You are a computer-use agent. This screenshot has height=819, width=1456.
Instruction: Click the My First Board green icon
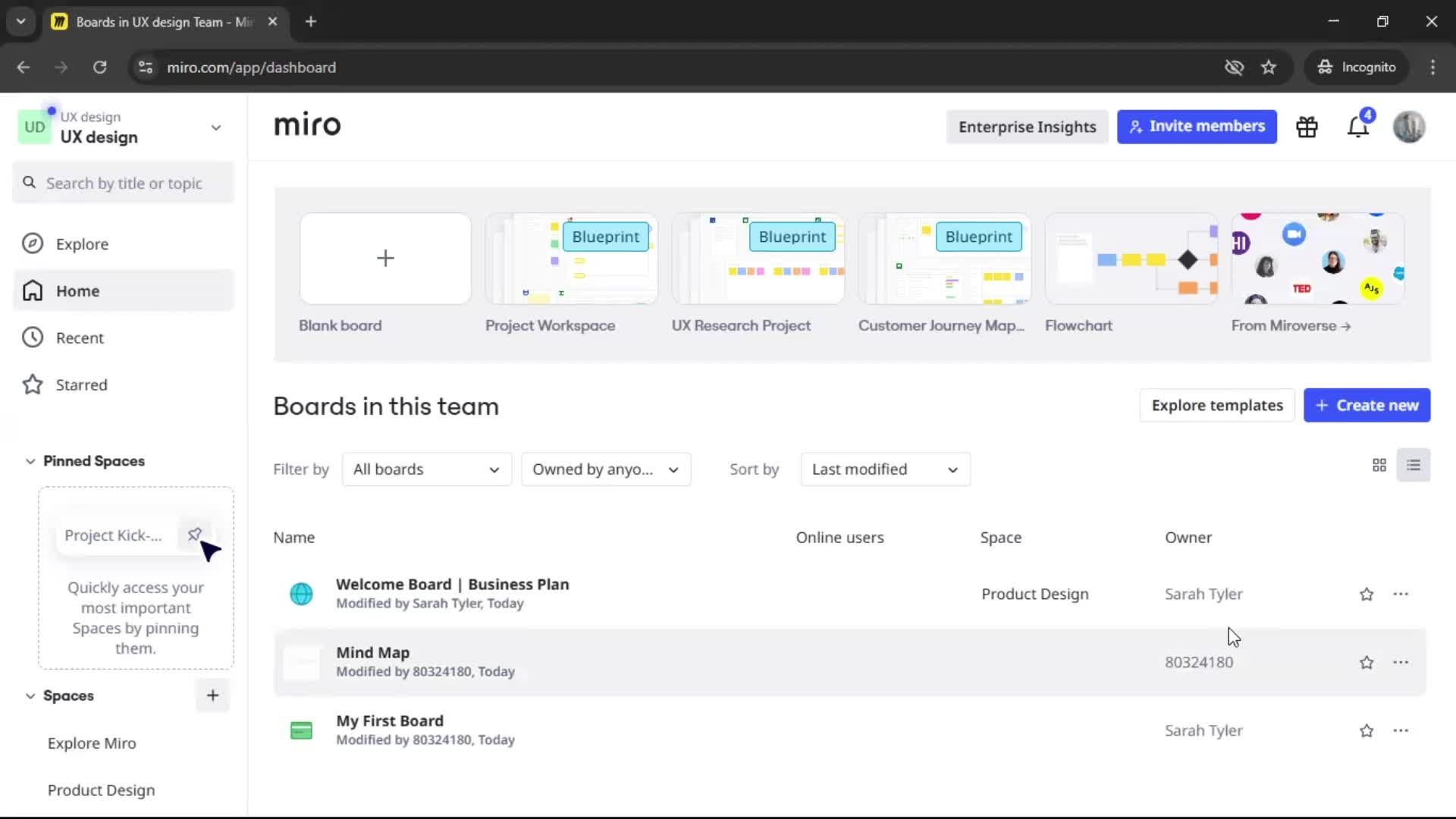pos(301,730)
